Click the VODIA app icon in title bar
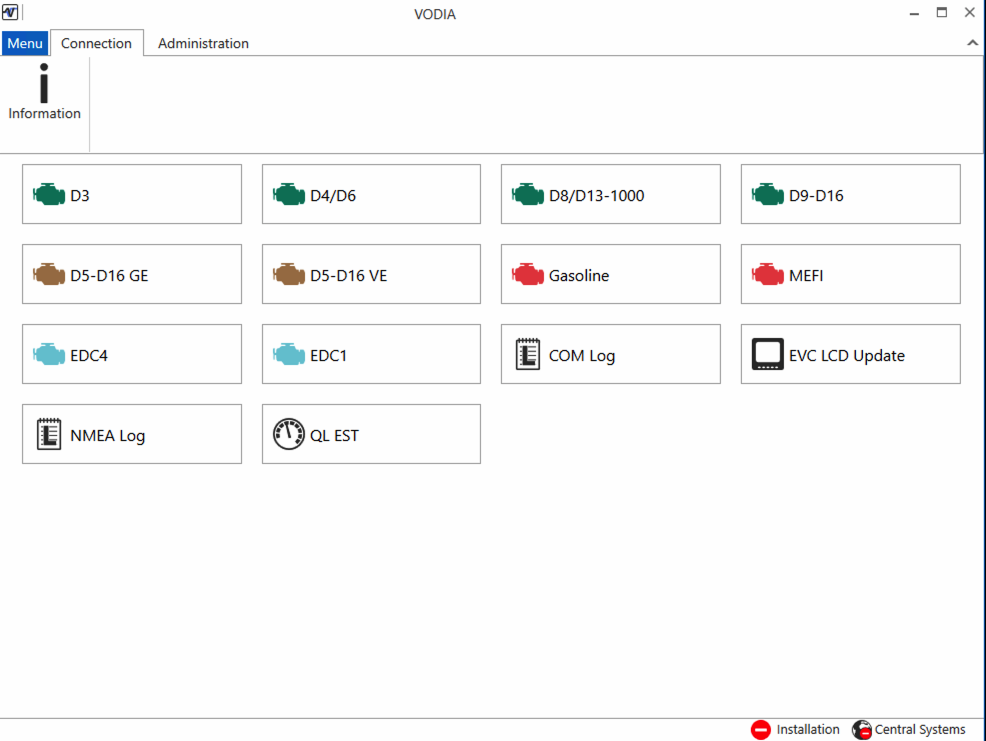This screenshot has height=741, width=986. click(x=10, y=12)
